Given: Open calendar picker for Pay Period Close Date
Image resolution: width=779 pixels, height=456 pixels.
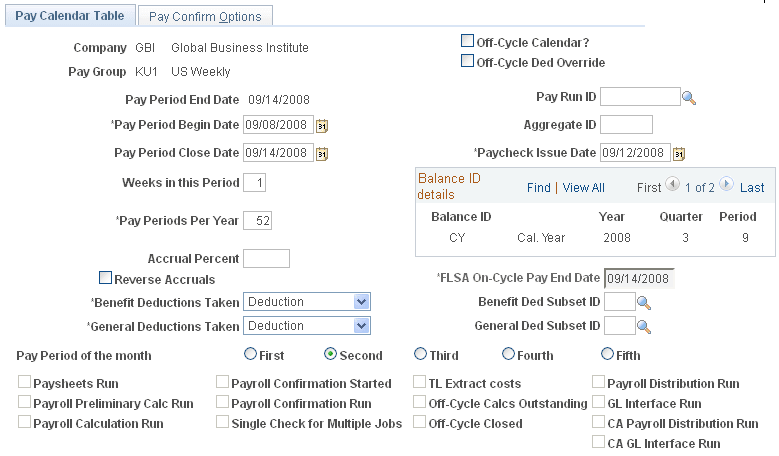Looking at the screenshot, I should pyautogui.click(x=322, y=153).
